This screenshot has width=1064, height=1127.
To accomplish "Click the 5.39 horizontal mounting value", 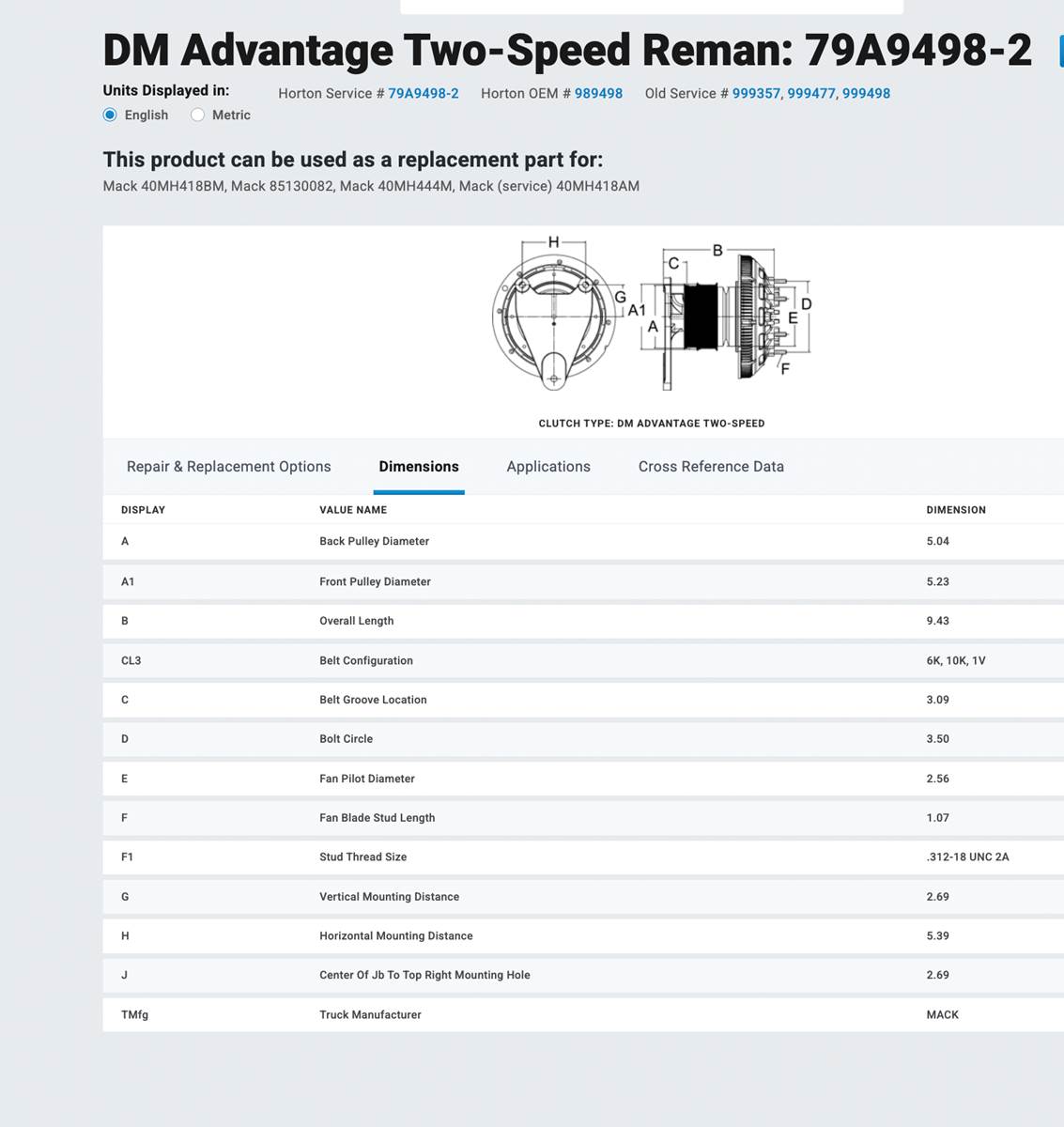I will click(x=937, y=935).
